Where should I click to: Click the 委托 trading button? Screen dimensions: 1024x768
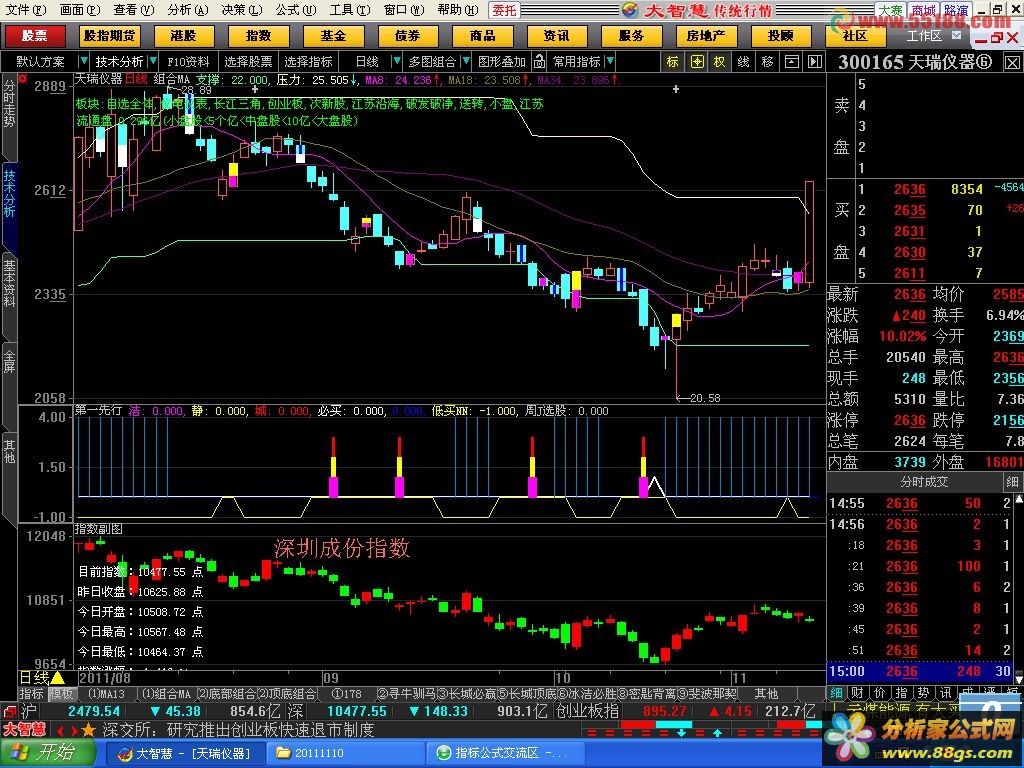click(x=504, y=10)
